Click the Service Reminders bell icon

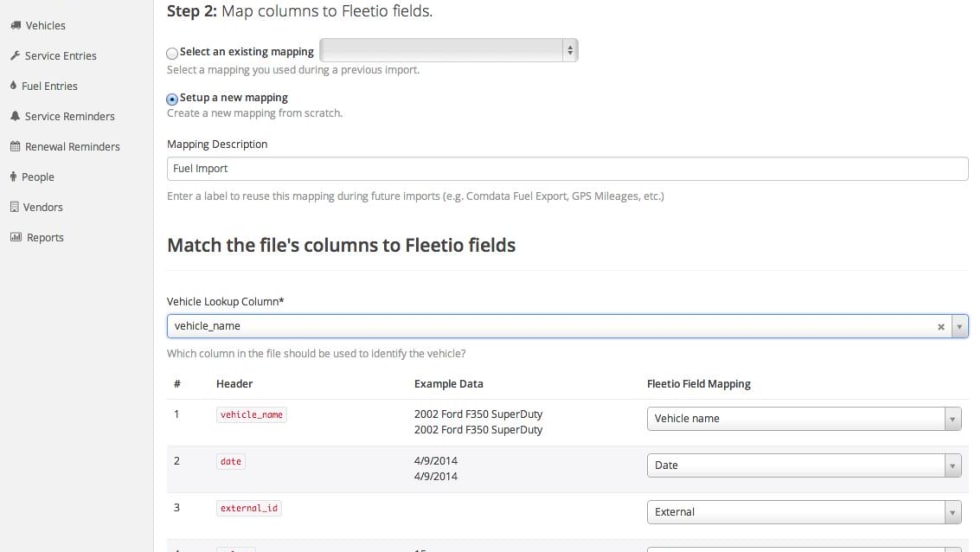15,117
